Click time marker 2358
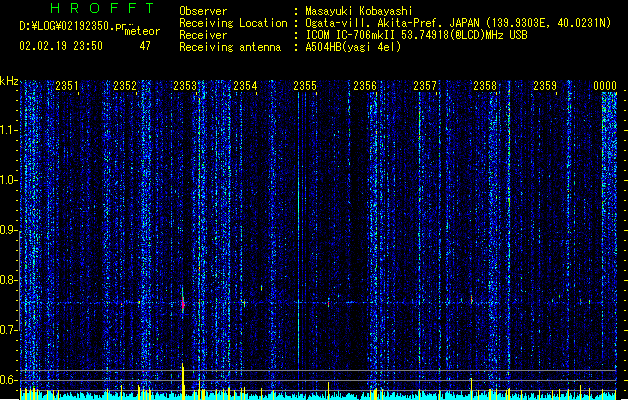This screenshot has width=629, height=400. (485, 86)
